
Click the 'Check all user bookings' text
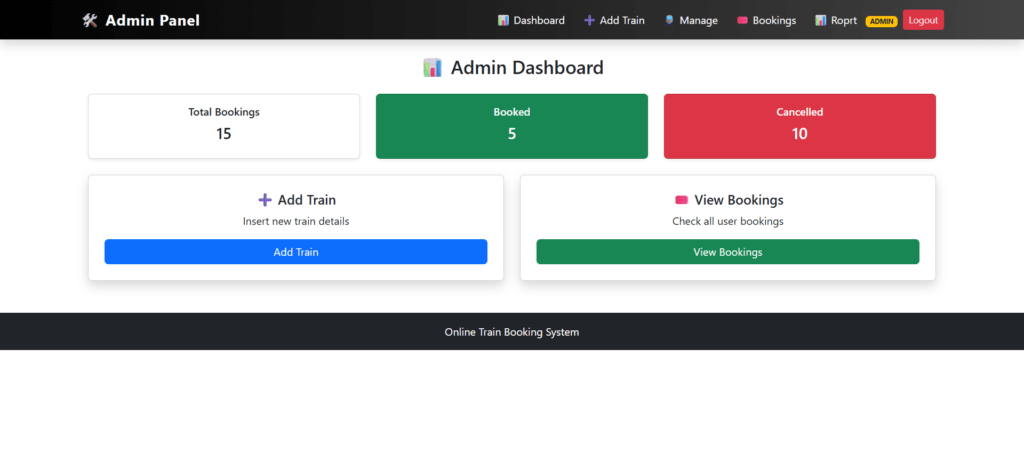click(728, 221)
